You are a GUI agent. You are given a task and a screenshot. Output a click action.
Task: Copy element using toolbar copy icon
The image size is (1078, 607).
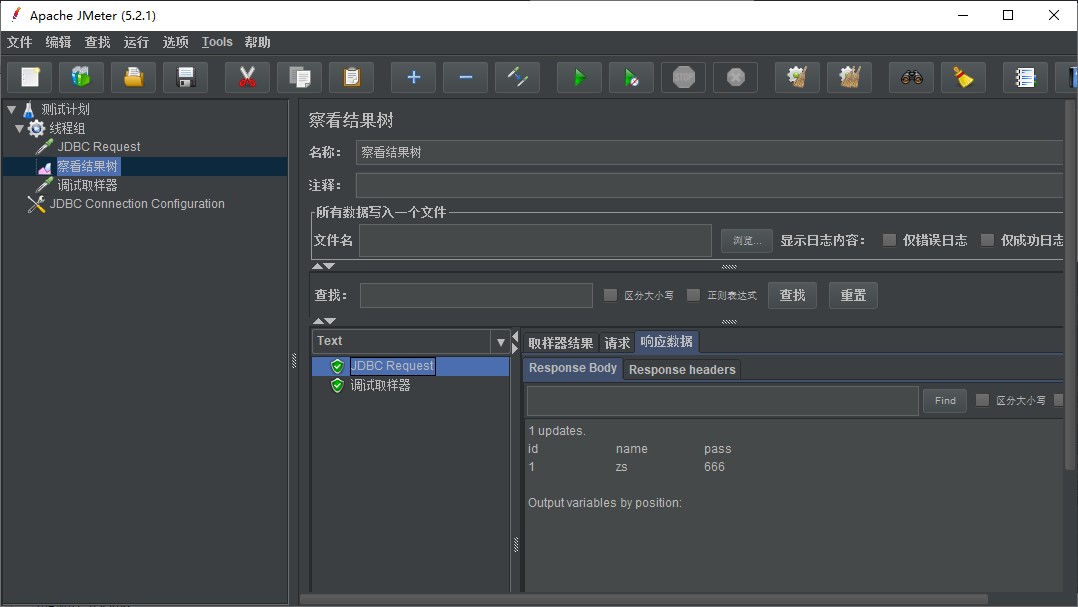pyautogui.click(x=300, y=77)
